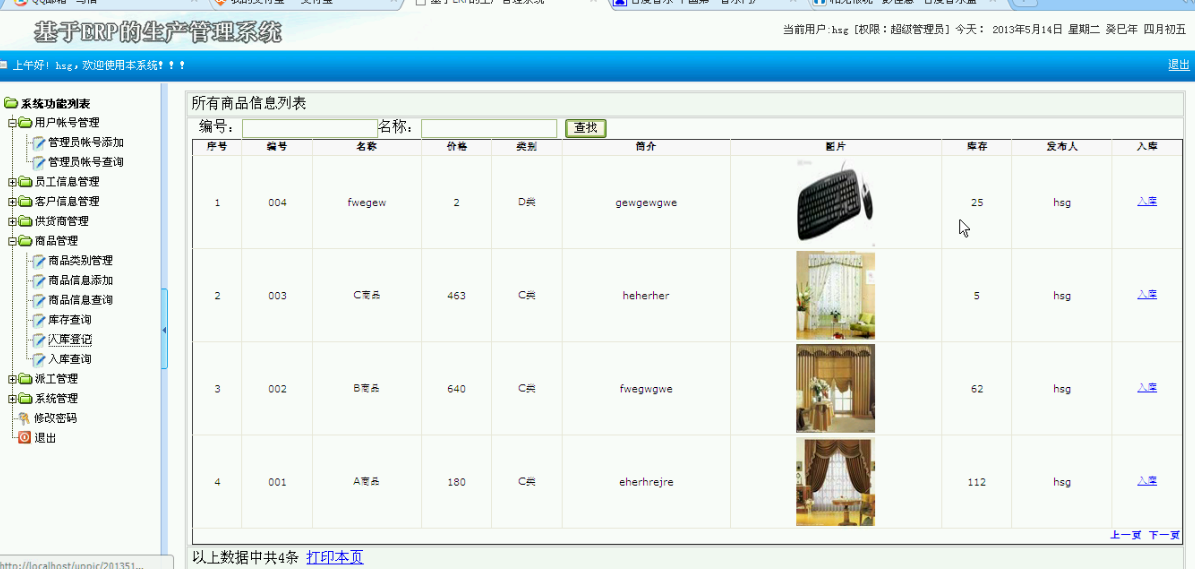Select the 系统管理 folder label
Screen dimensions: 1195x569
click(x=56, y=398)
